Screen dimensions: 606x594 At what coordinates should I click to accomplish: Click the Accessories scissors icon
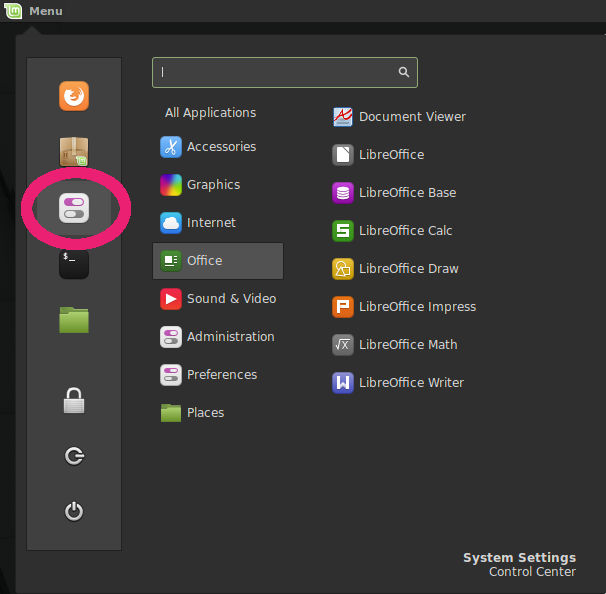171,147
